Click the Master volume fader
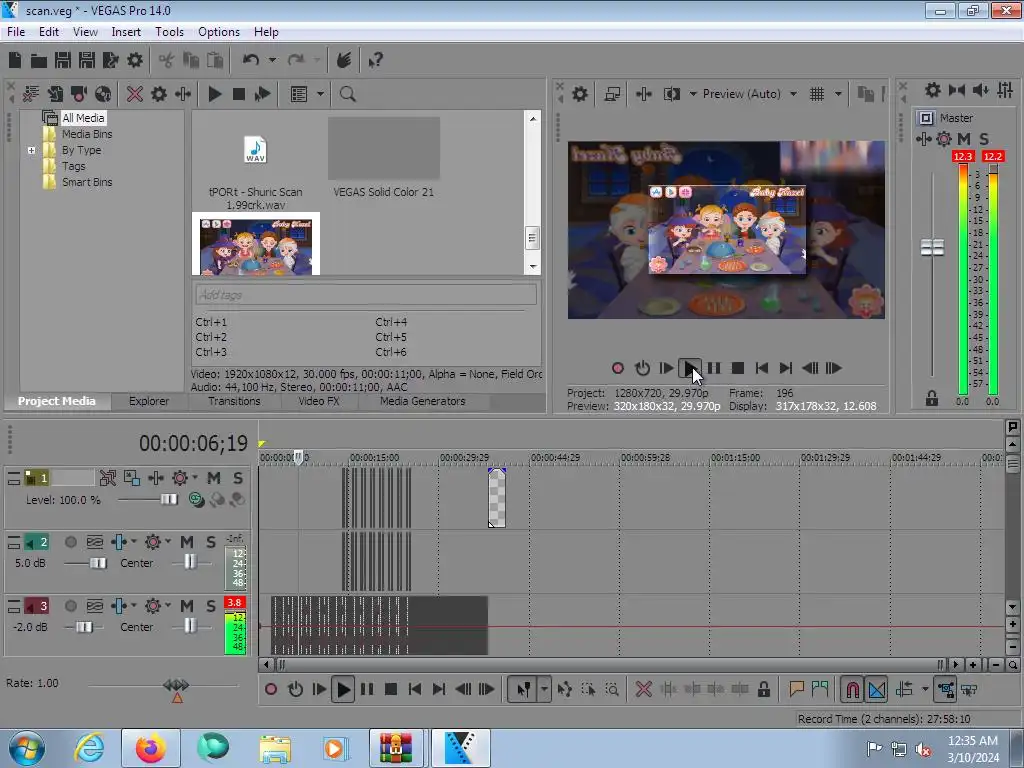 point(933,248)
